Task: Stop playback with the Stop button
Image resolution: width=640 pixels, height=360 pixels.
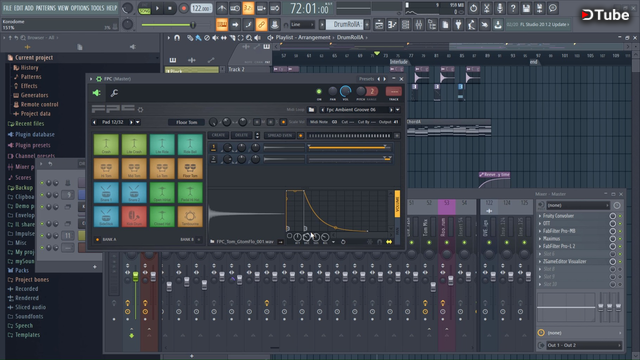Action: [x=170, y=8]
